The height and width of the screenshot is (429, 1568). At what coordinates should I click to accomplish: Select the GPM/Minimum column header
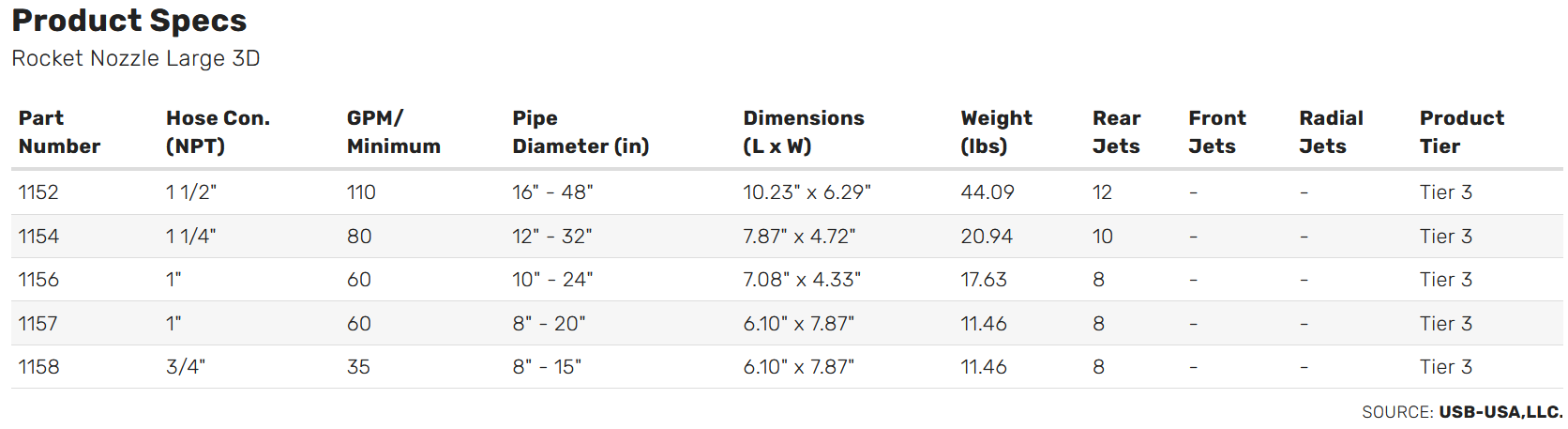pos(393,132)
